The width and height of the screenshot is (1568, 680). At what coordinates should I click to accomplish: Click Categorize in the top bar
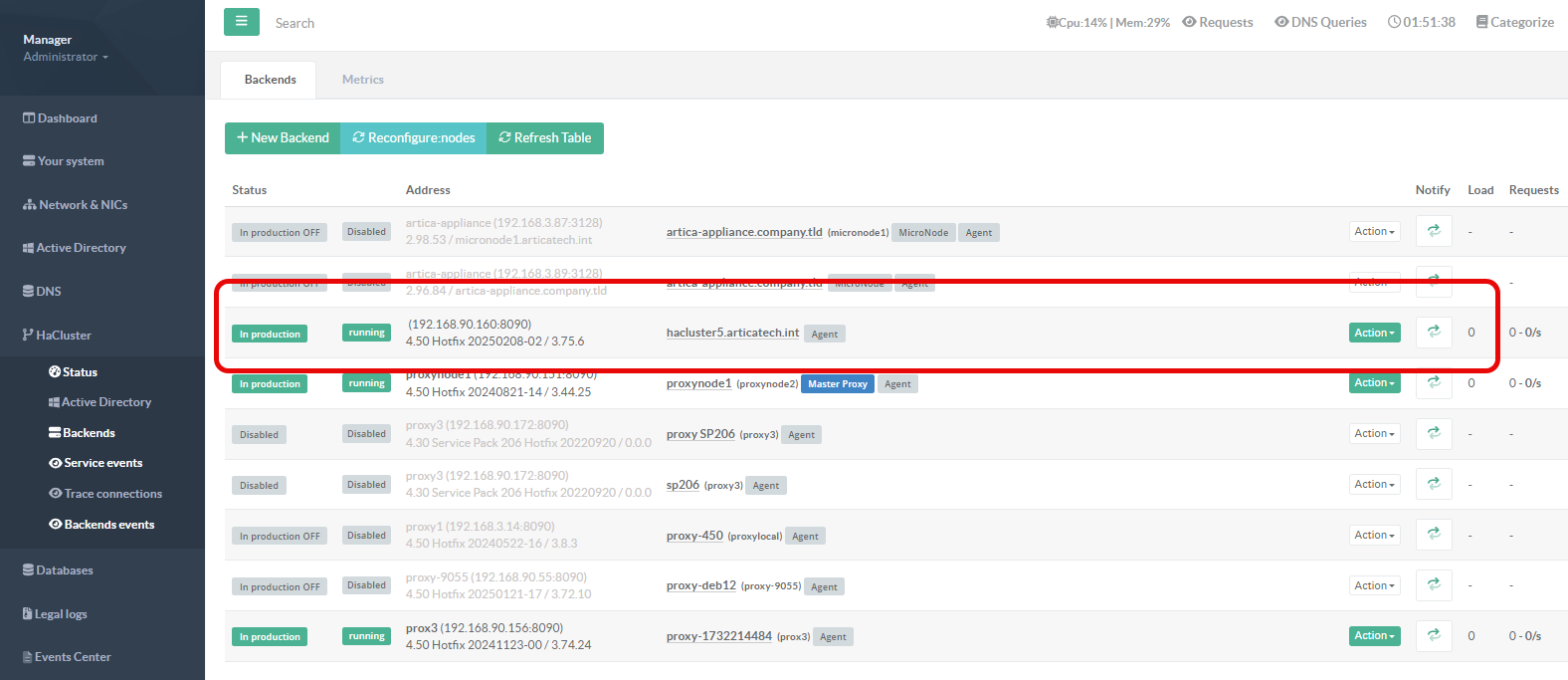pyautogui.click(x=1514, y=22)
